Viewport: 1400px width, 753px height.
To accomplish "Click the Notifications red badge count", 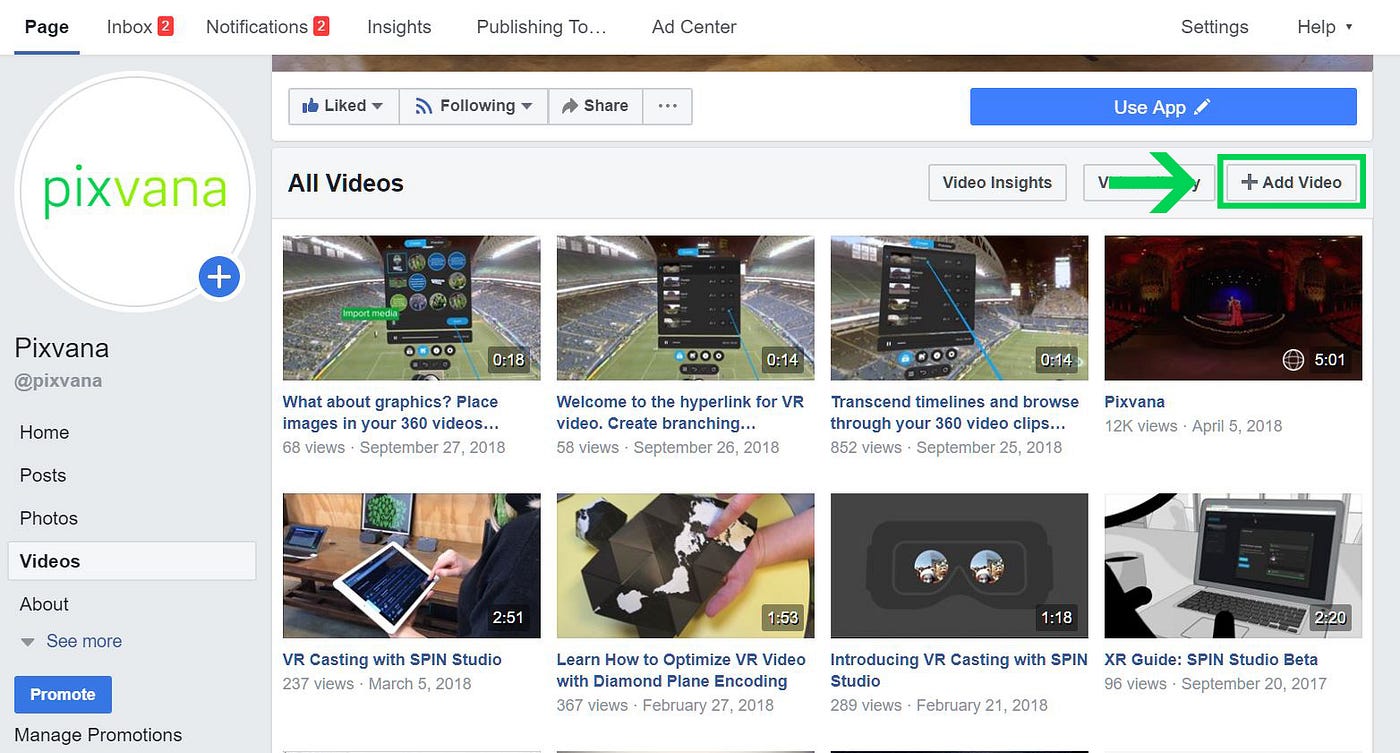I will (321, 26).
